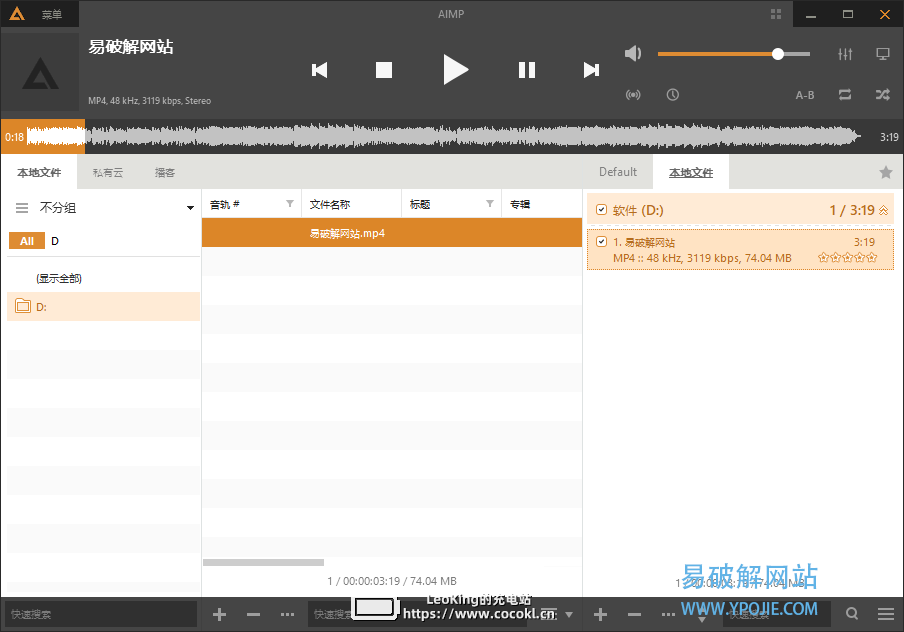The height and width of the screenshot is (632, 904).
Task: Click the 0:18 elapsed time label
Action: point(14,137)
